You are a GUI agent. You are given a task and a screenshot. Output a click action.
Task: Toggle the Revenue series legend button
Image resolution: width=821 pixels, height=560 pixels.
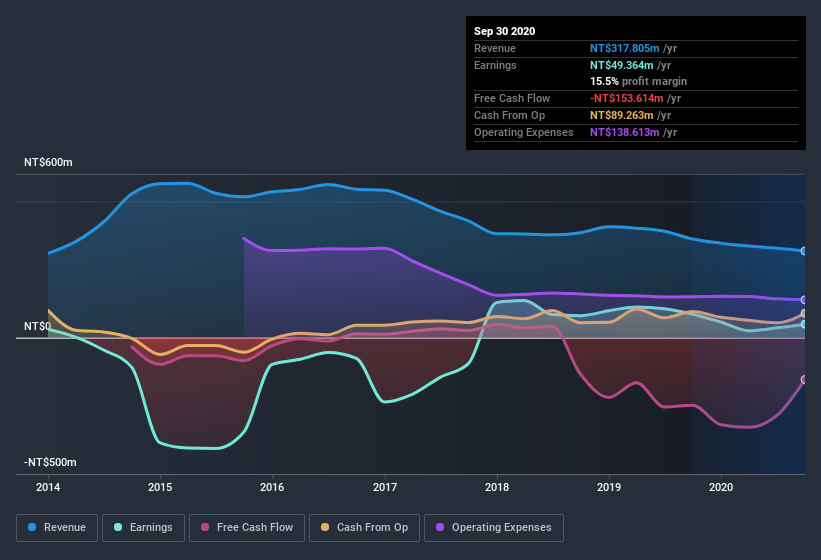point(57,528)
